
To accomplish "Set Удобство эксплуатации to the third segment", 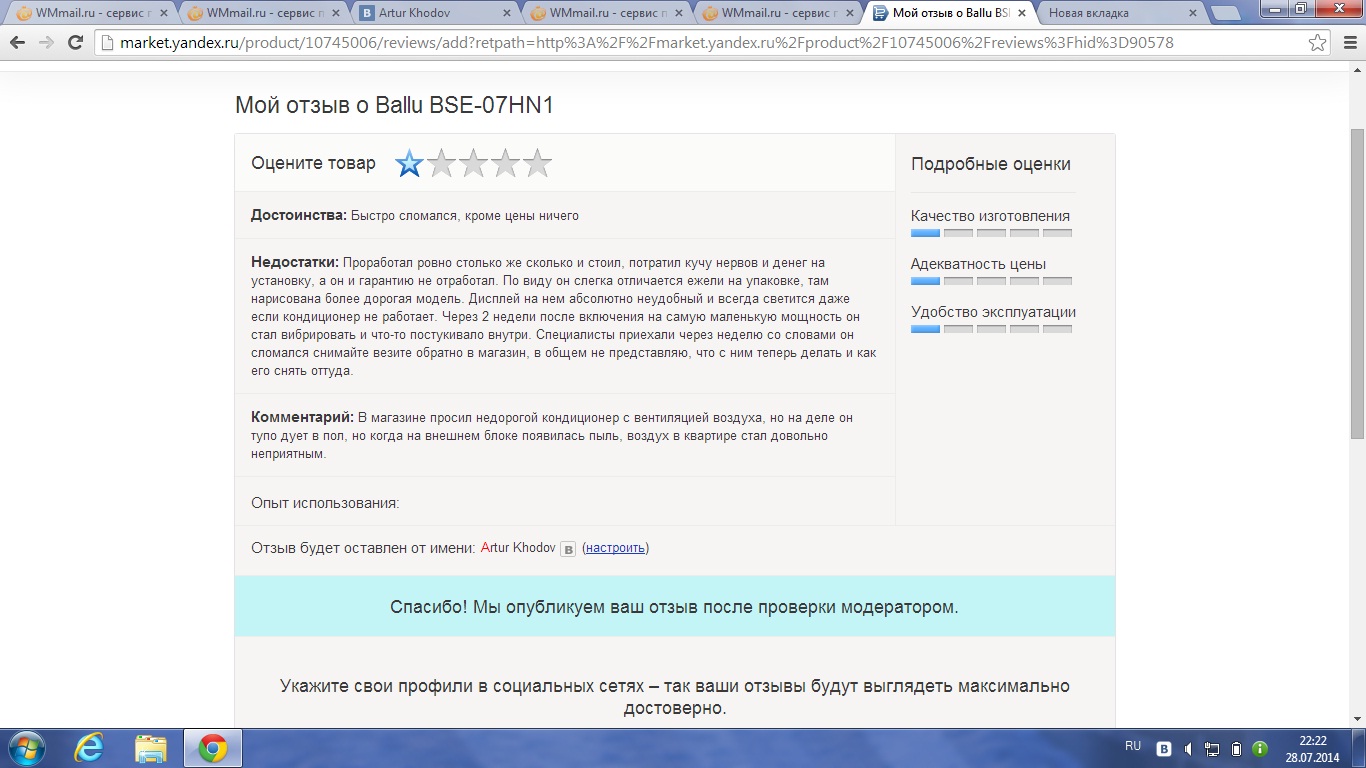I will pyautogui.click(x=991, y=329).
